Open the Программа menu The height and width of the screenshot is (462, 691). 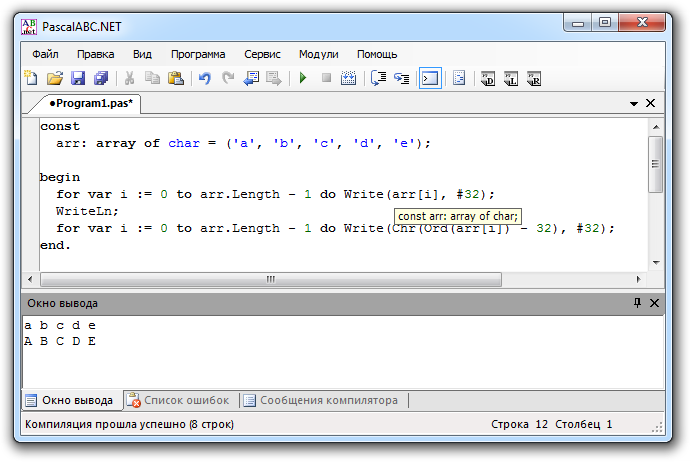(x=198, y=54)
